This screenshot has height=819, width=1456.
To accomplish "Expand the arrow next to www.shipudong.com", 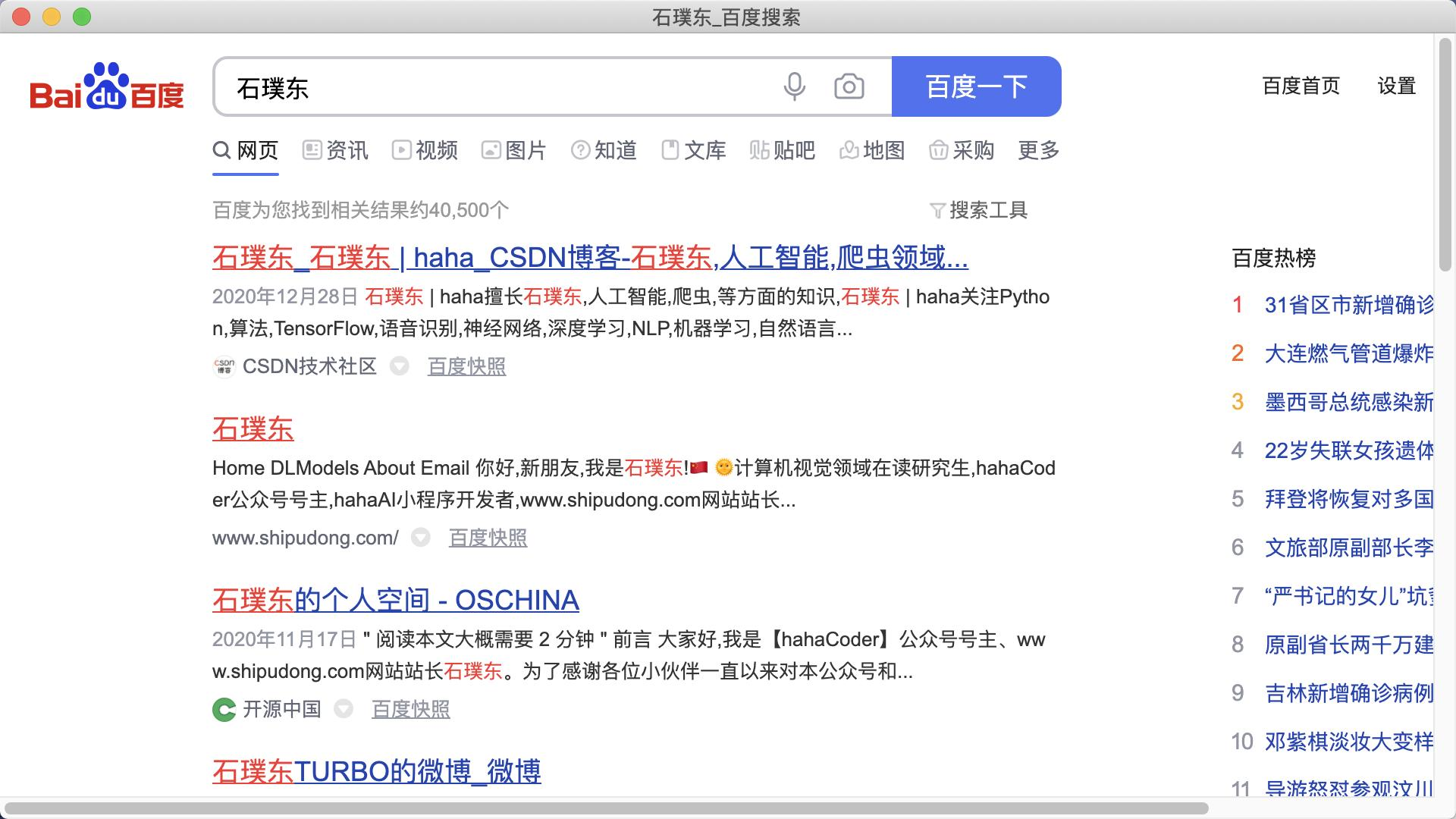I will [x=420, y=538].
